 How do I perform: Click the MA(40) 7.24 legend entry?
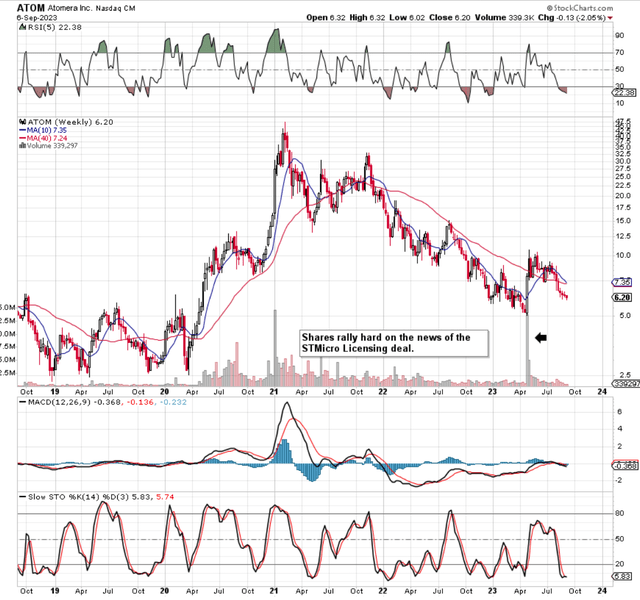coord(43,138)
